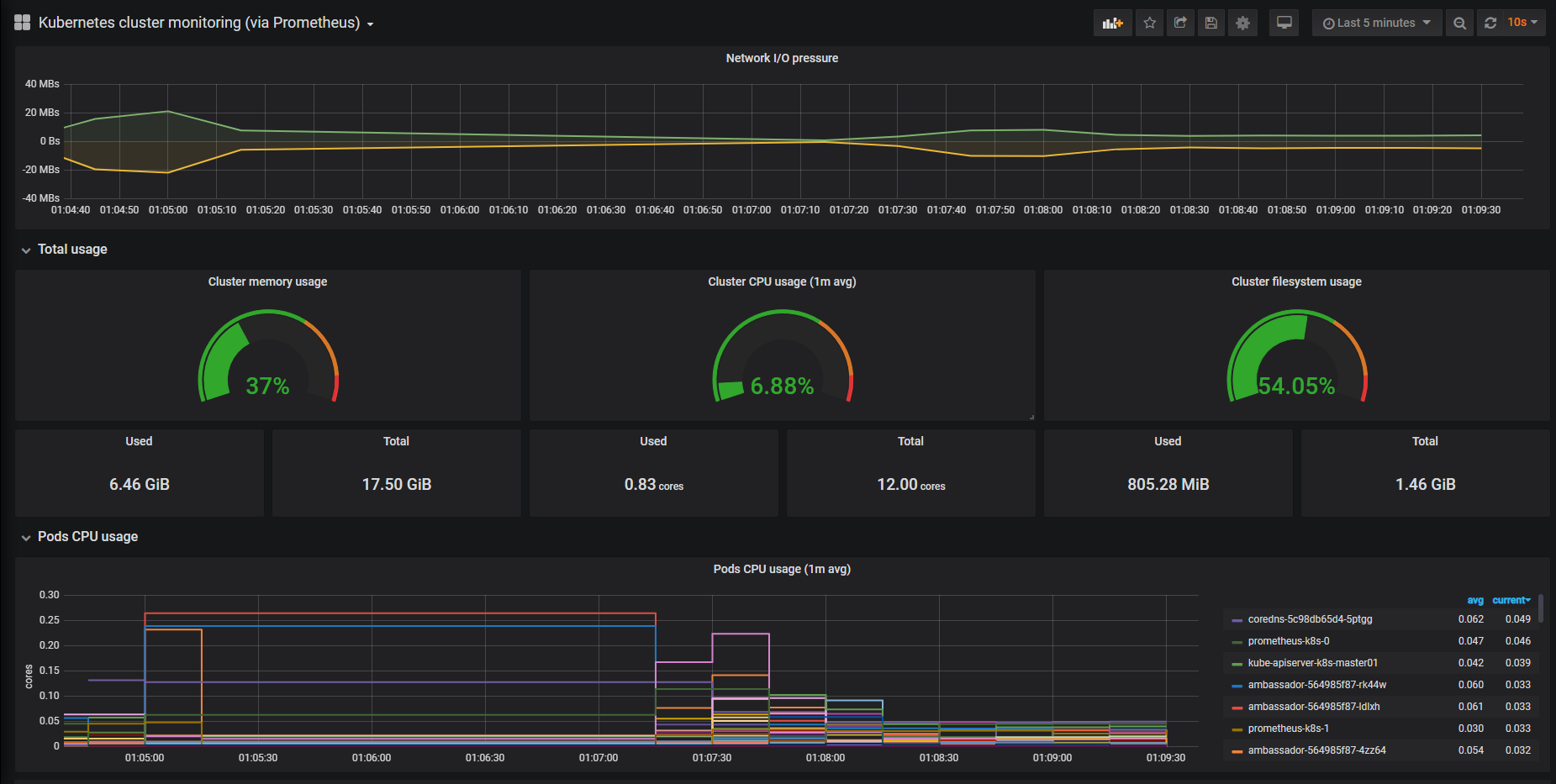
Task: Open dashboard title dropdown menu
Action: (206, 23)
